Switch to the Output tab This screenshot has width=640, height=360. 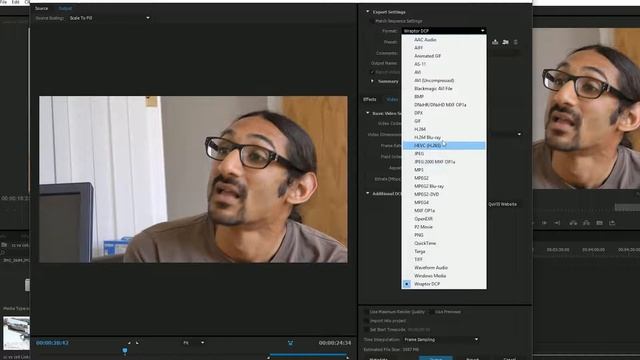click(65, 8)
